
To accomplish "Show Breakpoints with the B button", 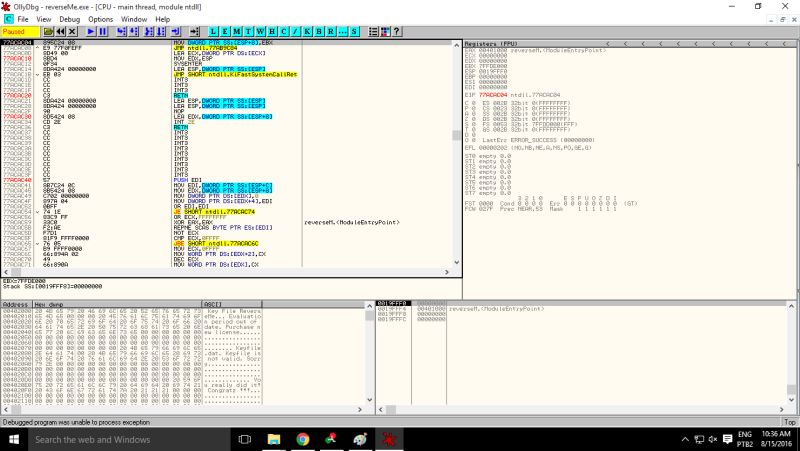I will coord(319,32).
